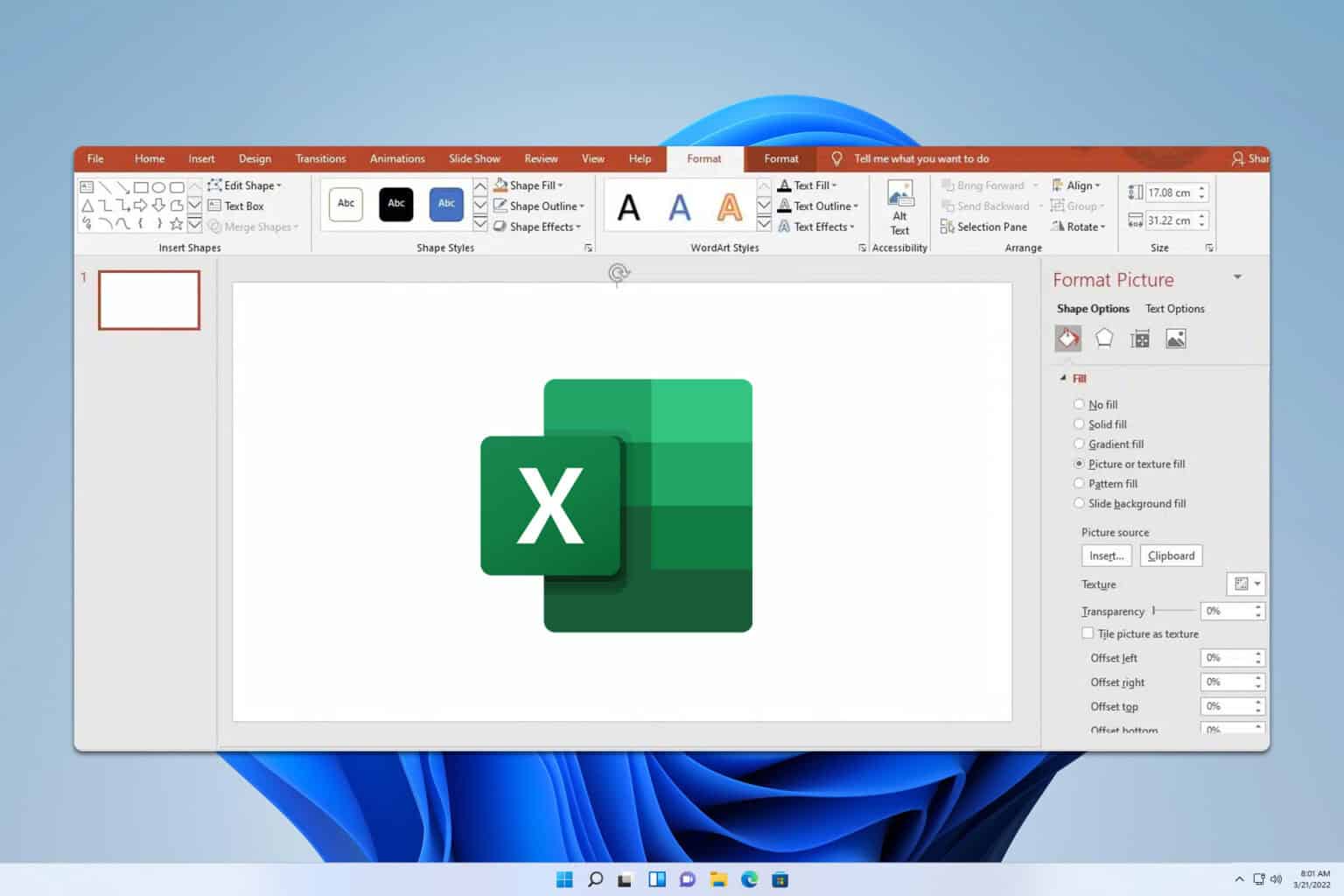Open the Shape Fill dropdown
Screen dimensions: 1344x896
pos(528,185)
